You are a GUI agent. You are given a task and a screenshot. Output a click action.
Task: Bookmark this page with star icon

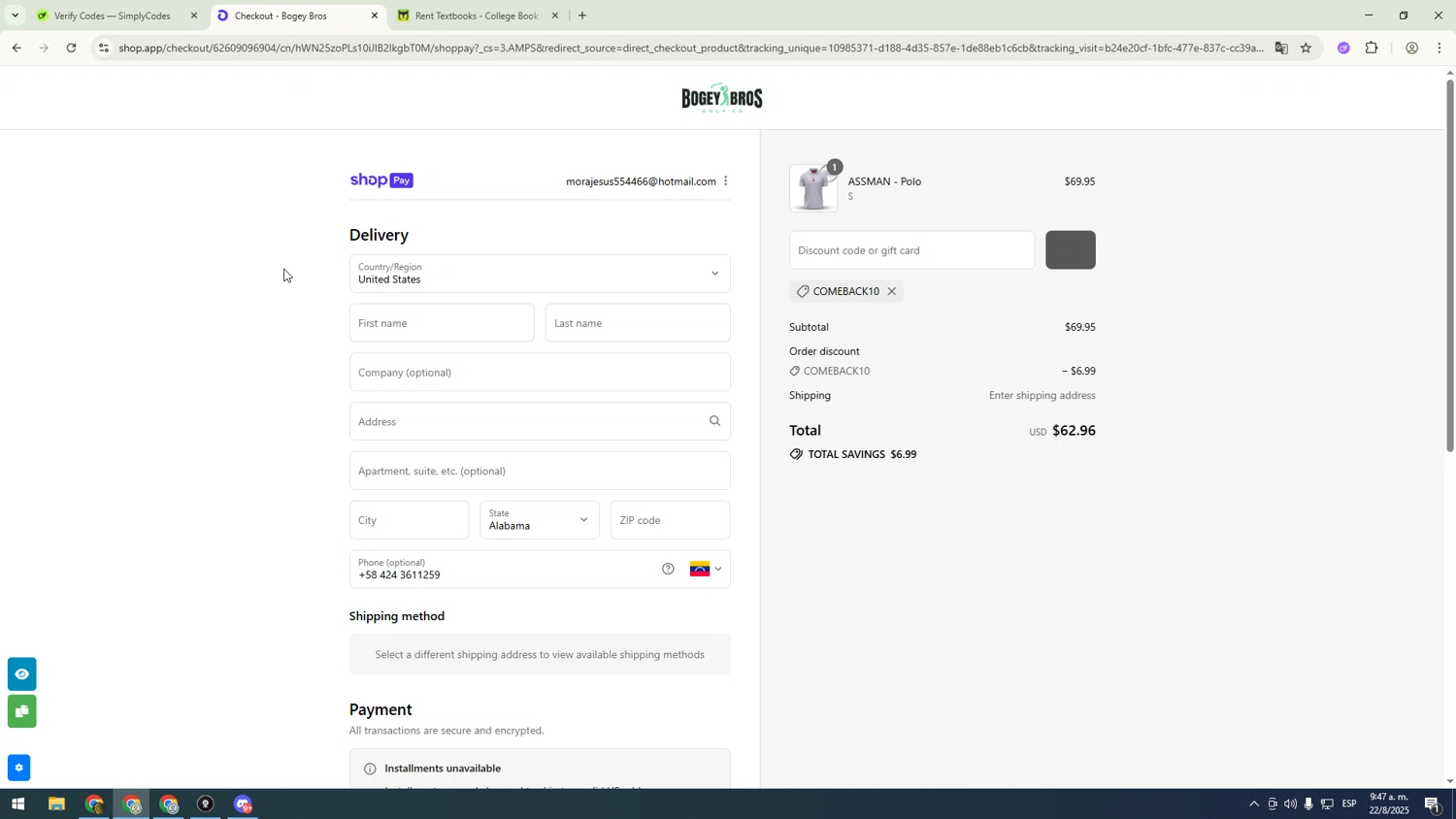(1307, 48)
